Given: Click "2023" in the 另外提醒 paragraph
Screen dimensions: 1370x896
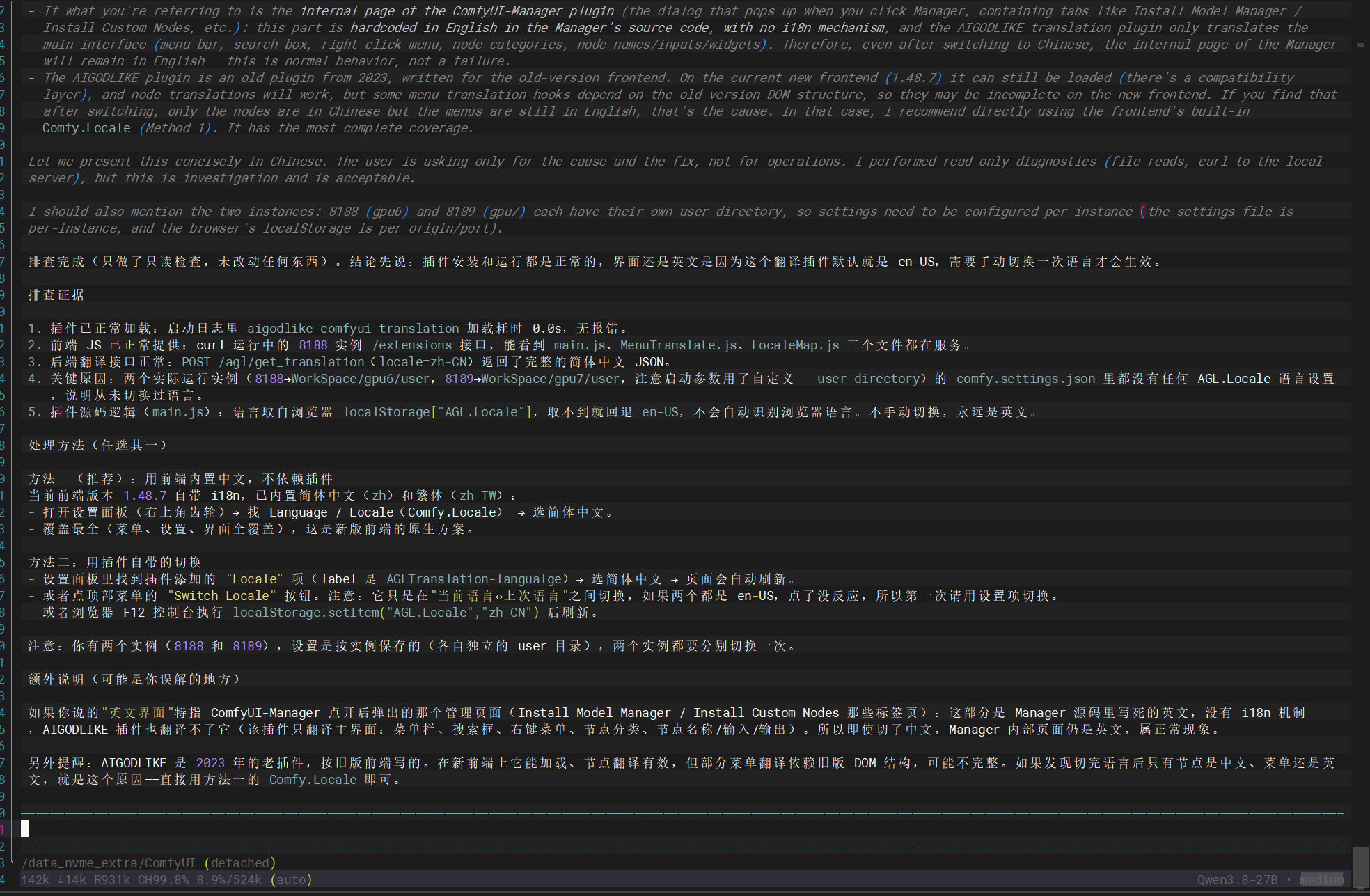Looking at the screenshot, I should (210, 763).
